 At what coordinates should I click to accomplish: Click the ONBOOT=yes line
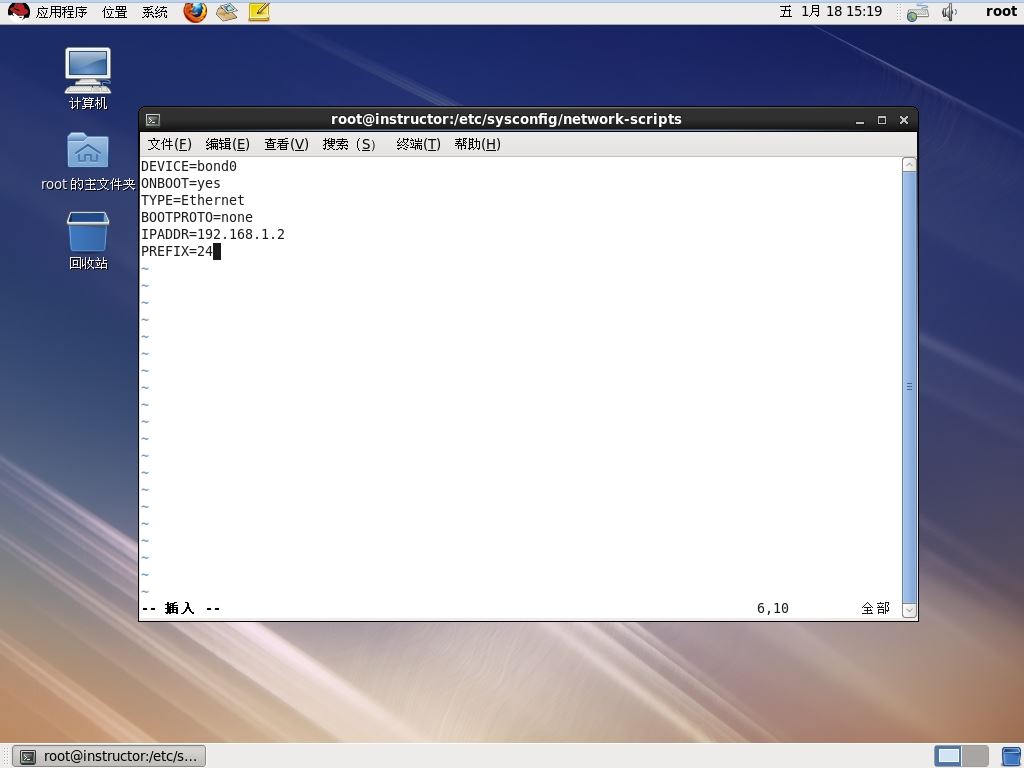tap(181, 184)
